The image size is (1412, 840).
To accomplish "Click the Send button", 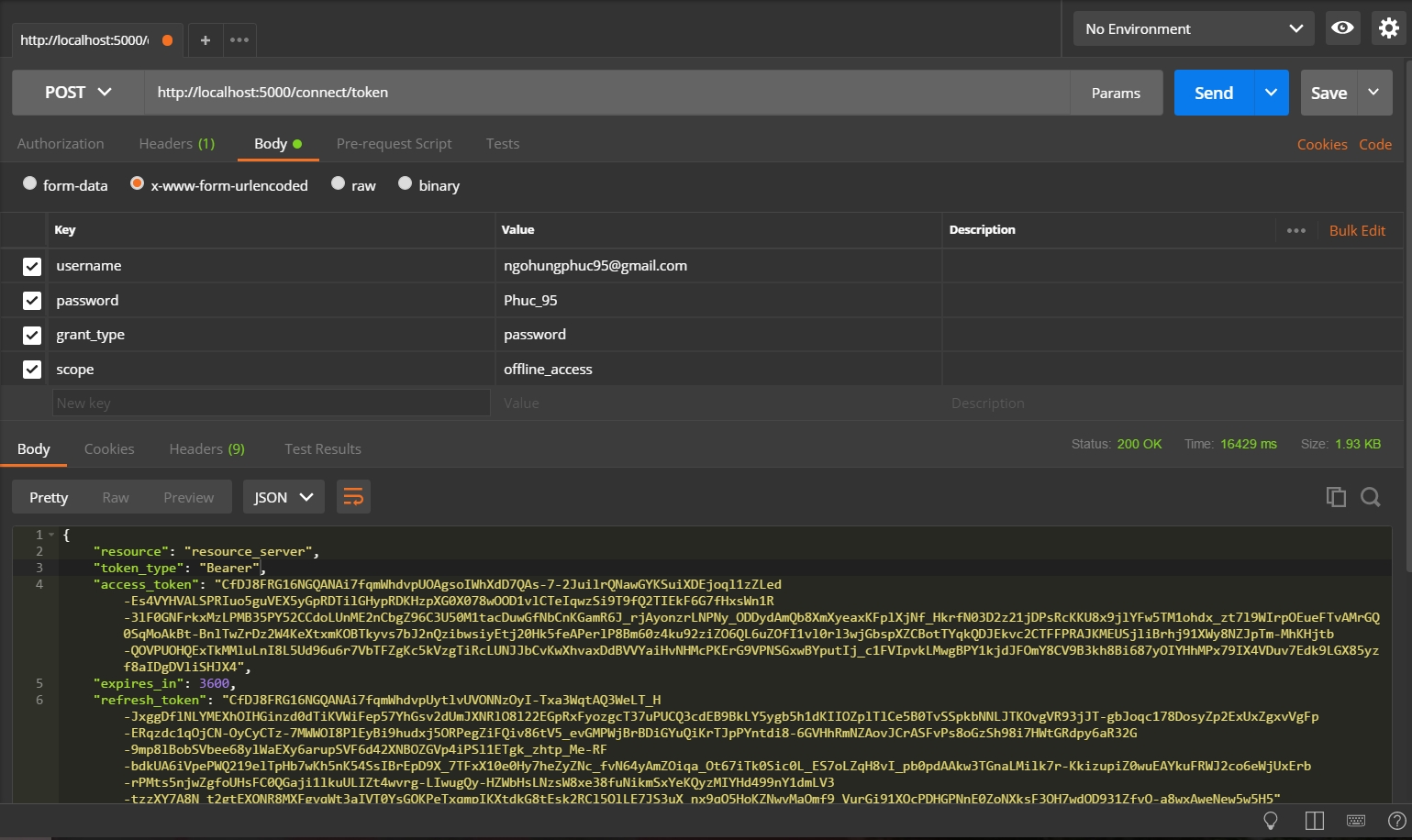I will click(1213, 93).
